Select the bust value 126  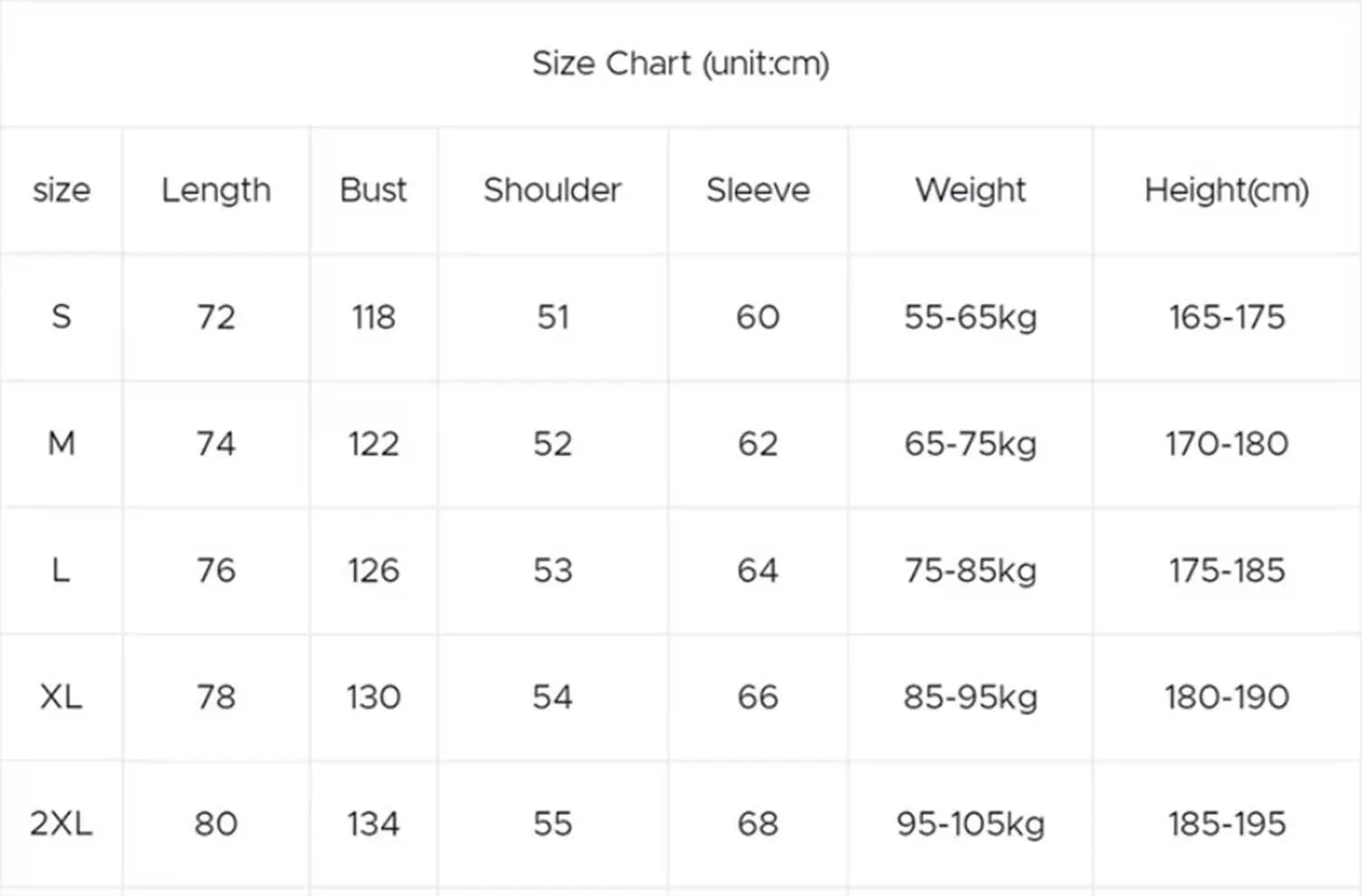tap(373, 570)
